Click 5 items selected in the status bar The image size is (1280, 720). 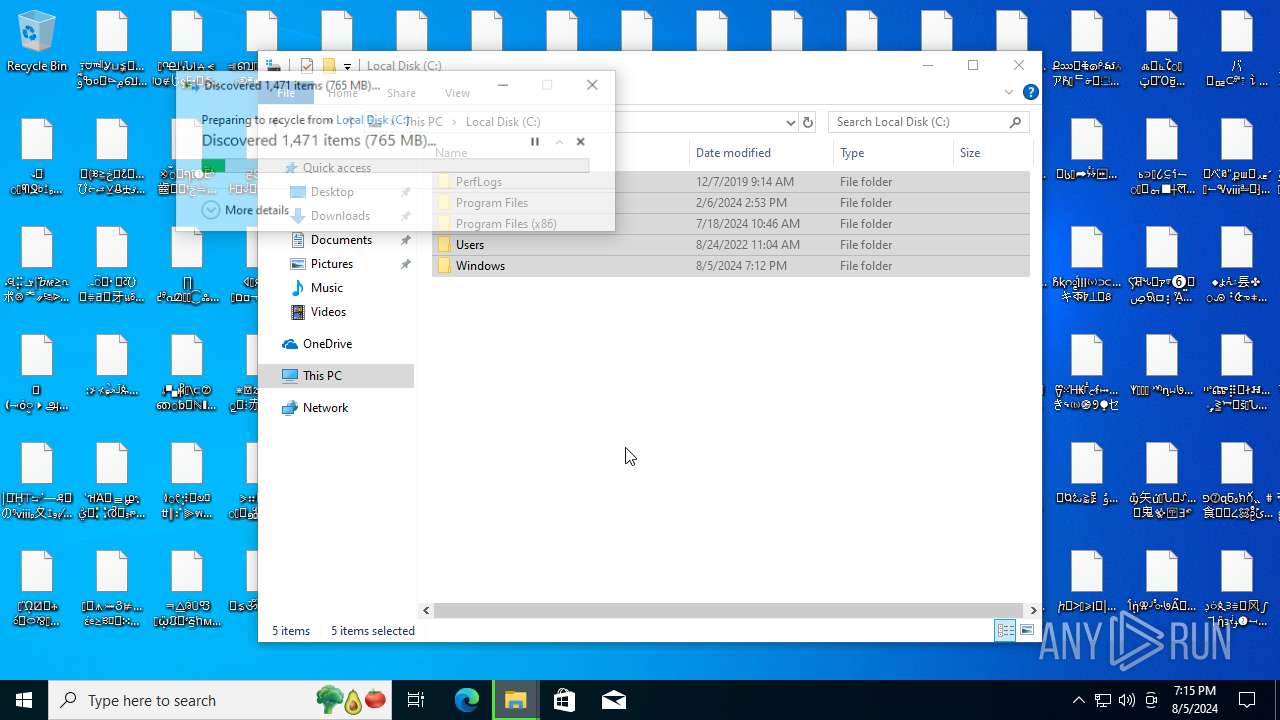(x=373, y=631)
